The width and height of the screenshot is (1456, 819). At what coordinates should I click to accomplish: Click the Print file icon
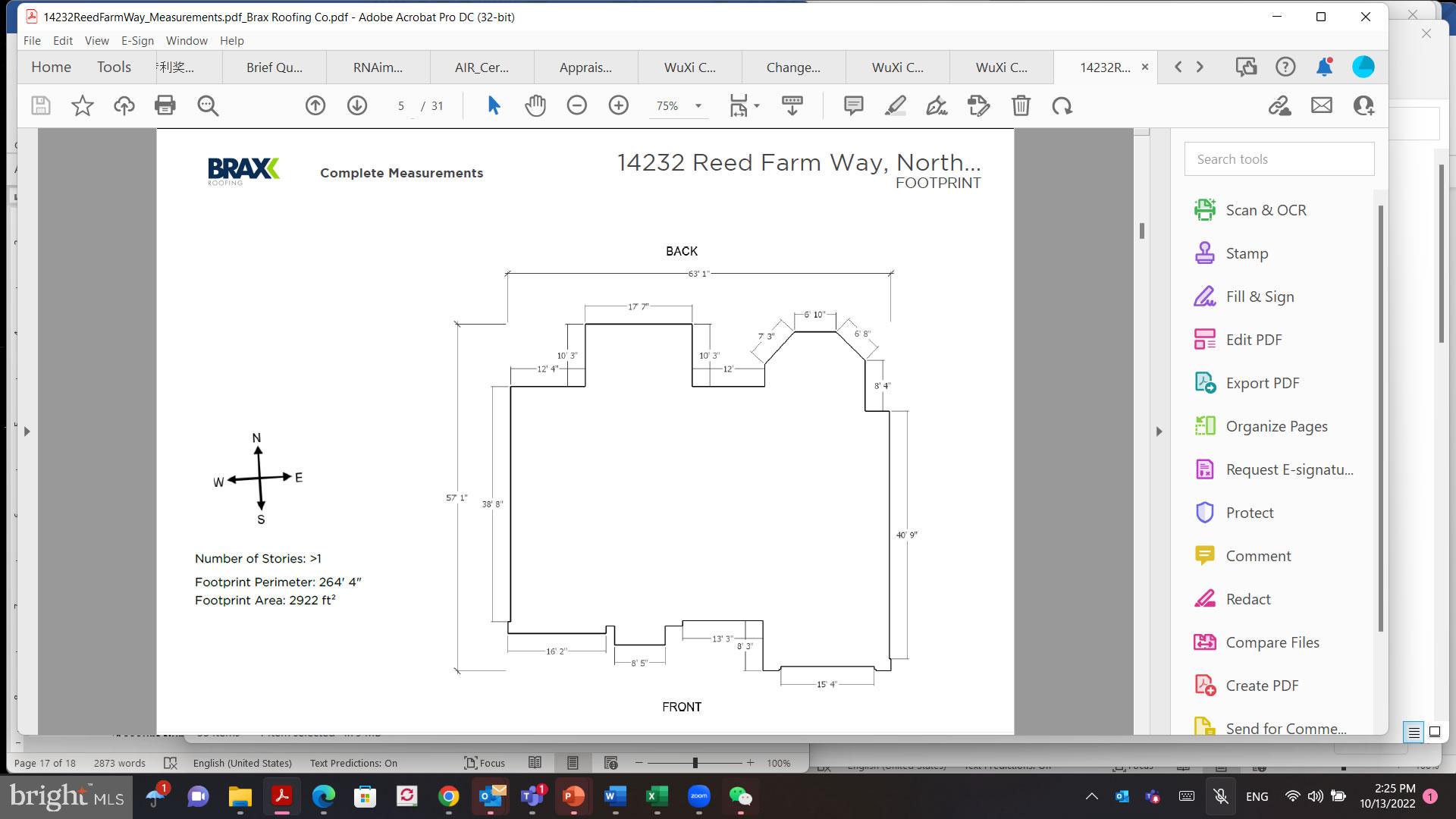(x=165, y=105)
